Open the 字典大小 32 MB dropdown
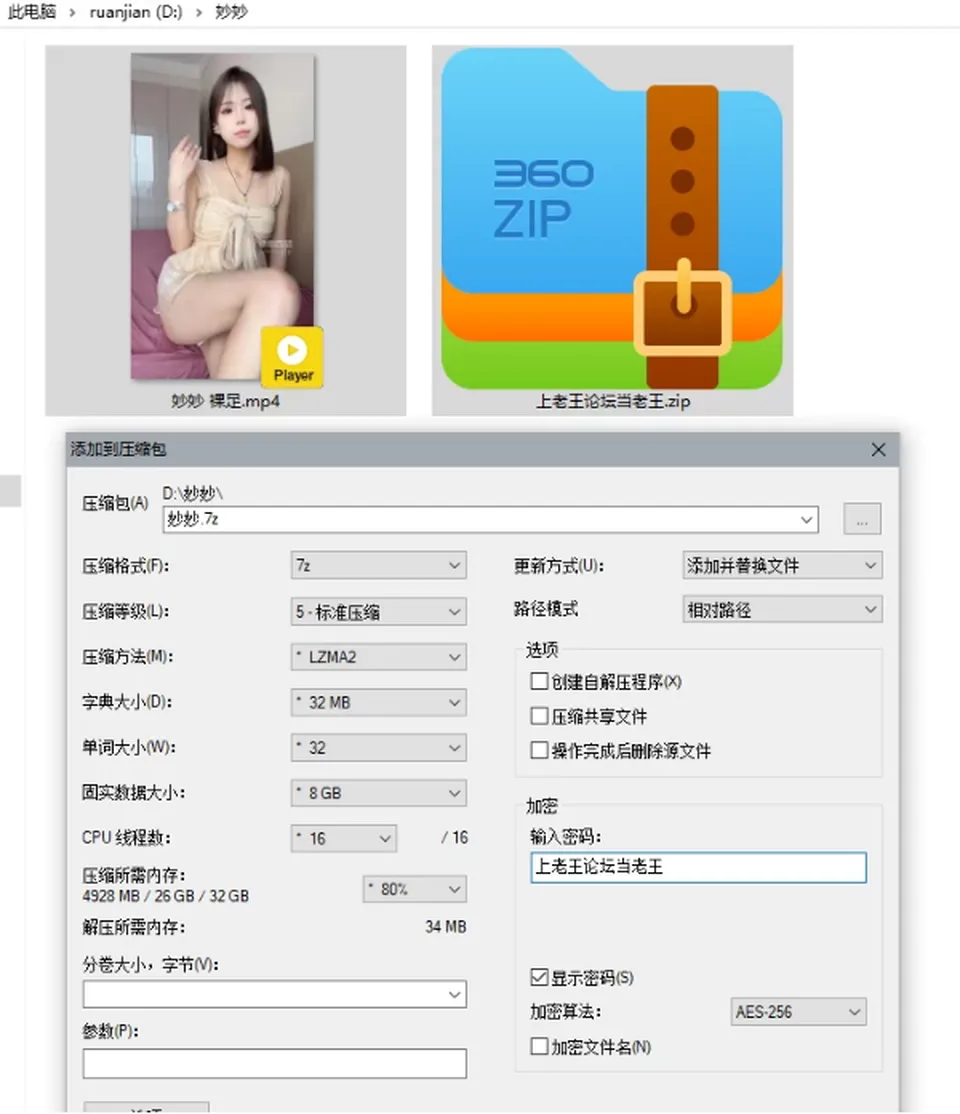Screen dimensions: 960x1114 (378, 703)
